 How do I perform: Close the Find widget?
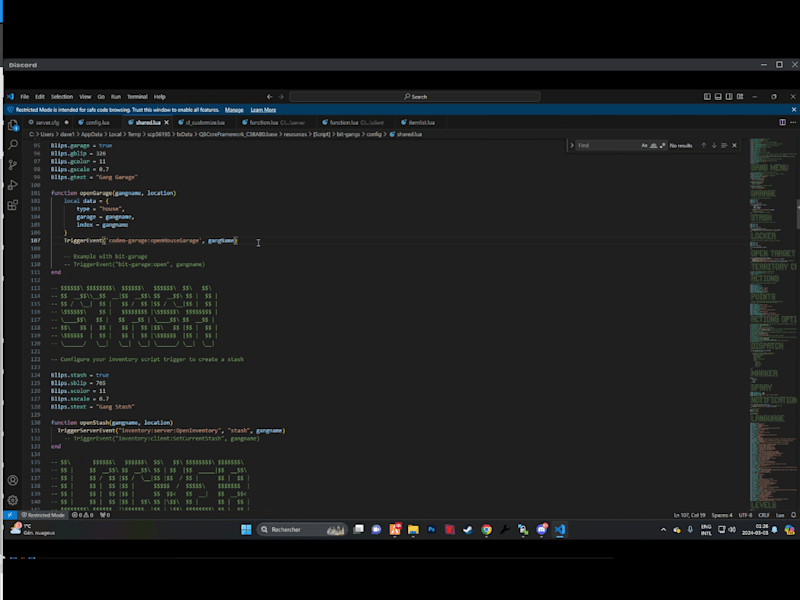click(735, 145)
